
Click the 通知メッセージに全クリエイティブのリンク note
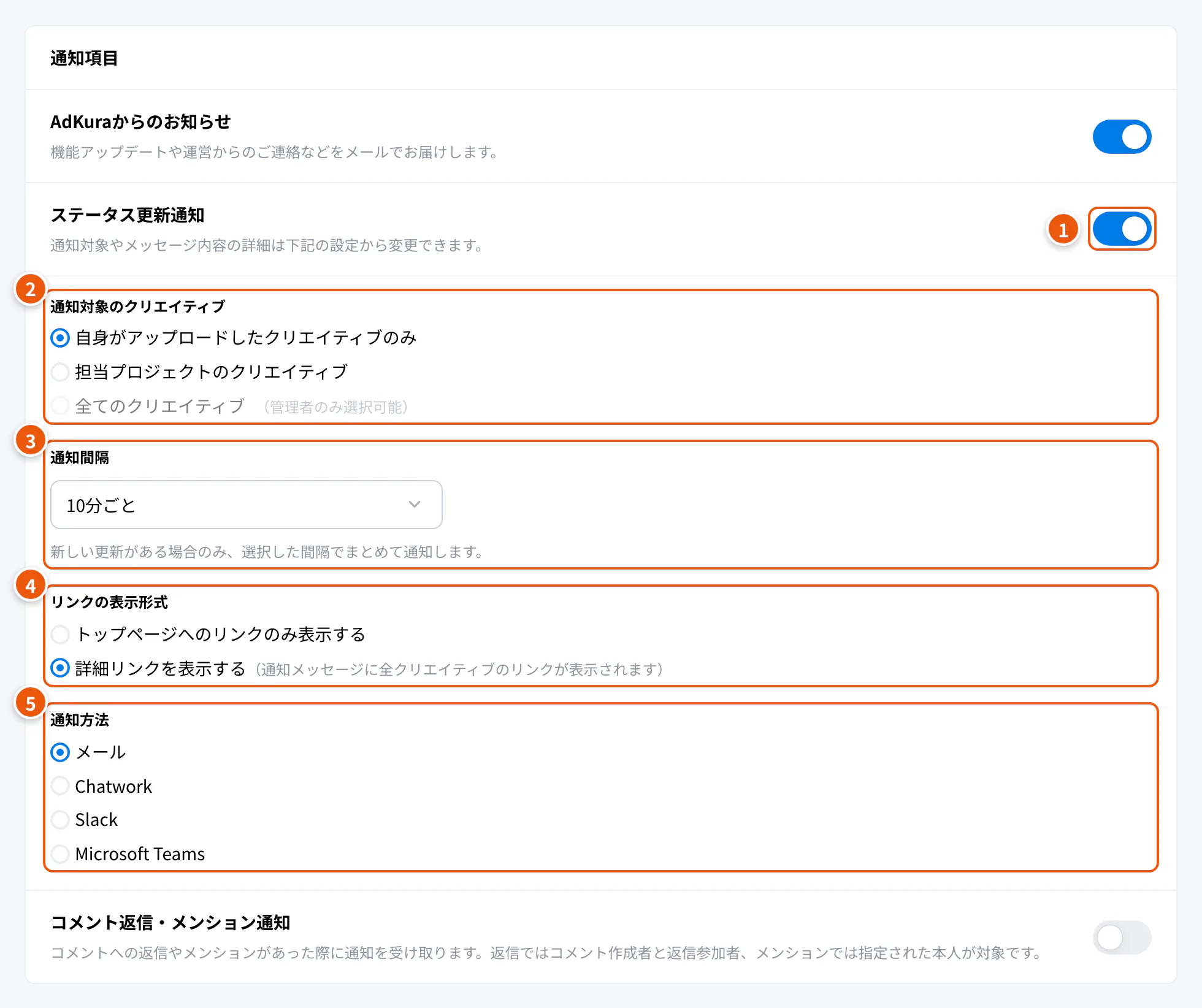459,670
